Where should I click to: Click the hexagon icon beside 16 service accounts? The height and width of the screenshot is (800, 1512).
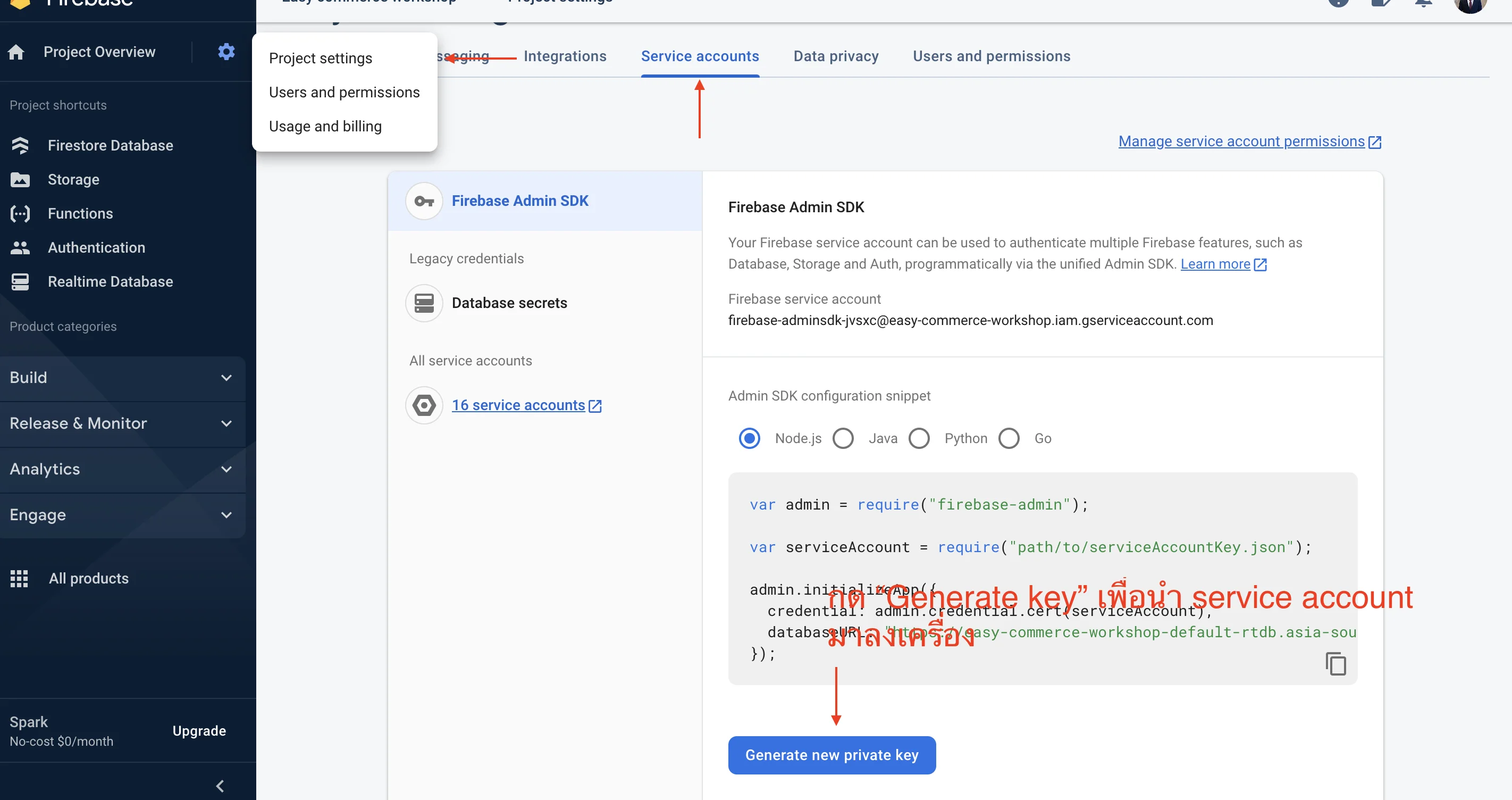[424, 405]
